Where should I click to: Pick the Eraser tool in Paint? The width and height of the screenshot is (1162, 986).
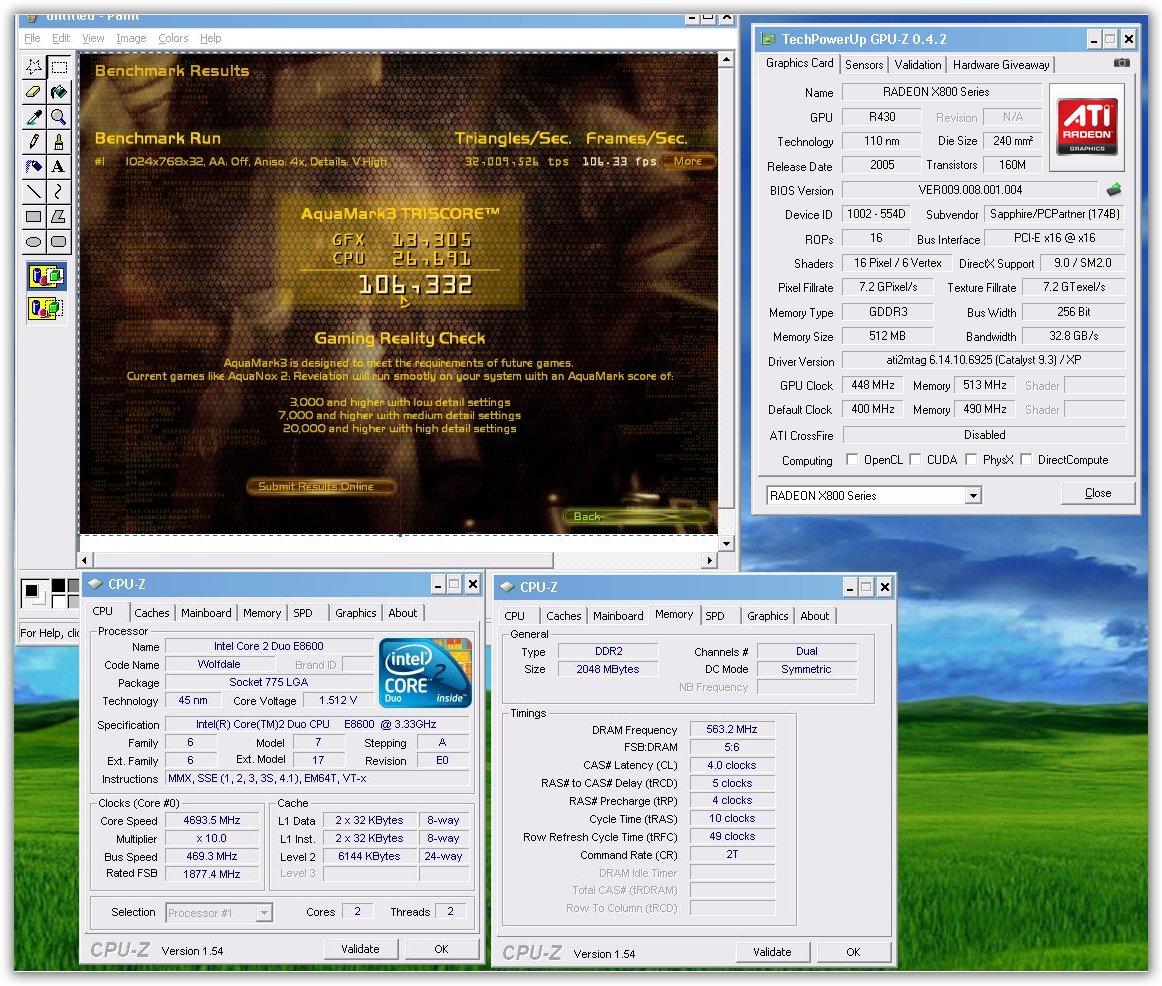point(33,92)
